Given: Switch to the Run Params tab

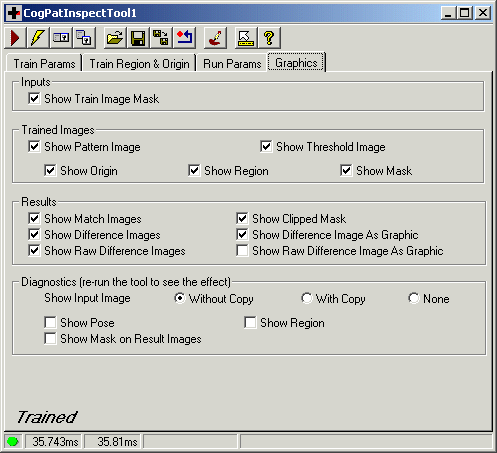Looking at the screenshot, I should point(232,63).
